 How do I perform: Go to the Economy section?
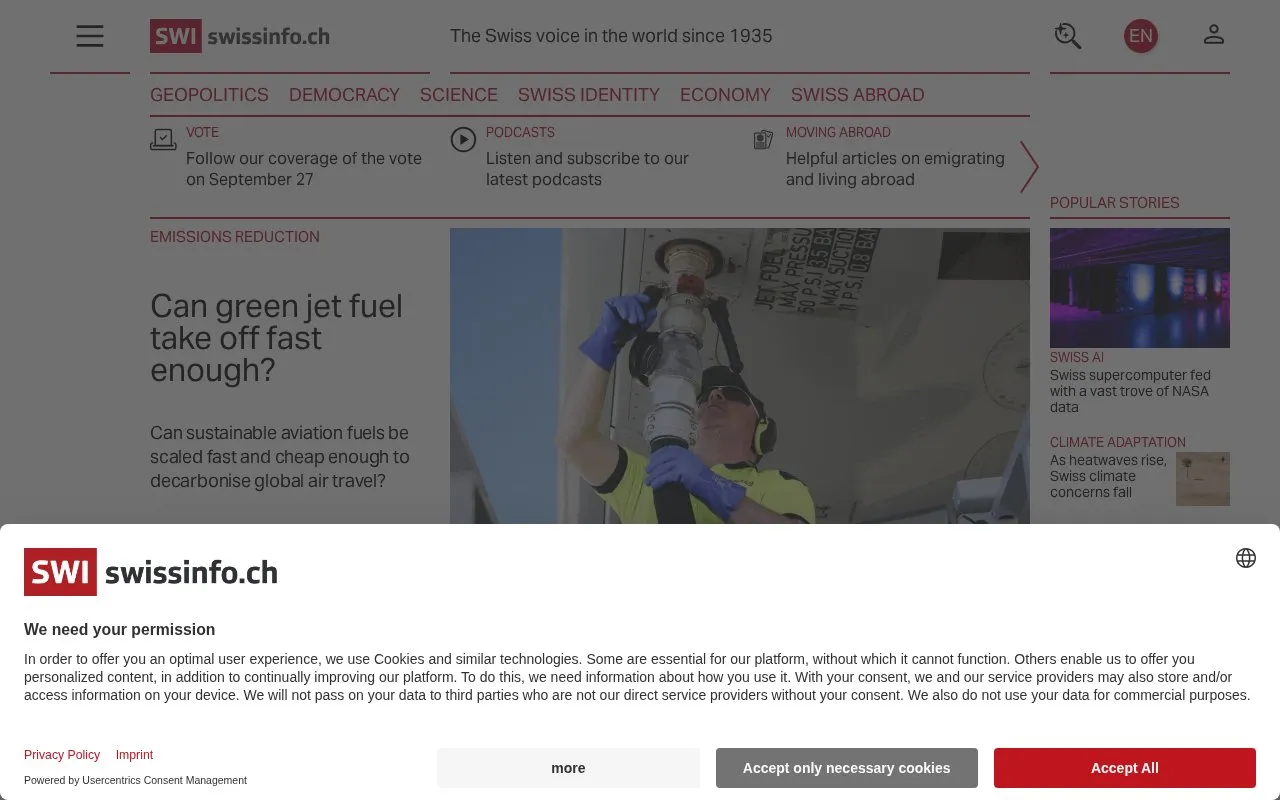coord(725,95)
